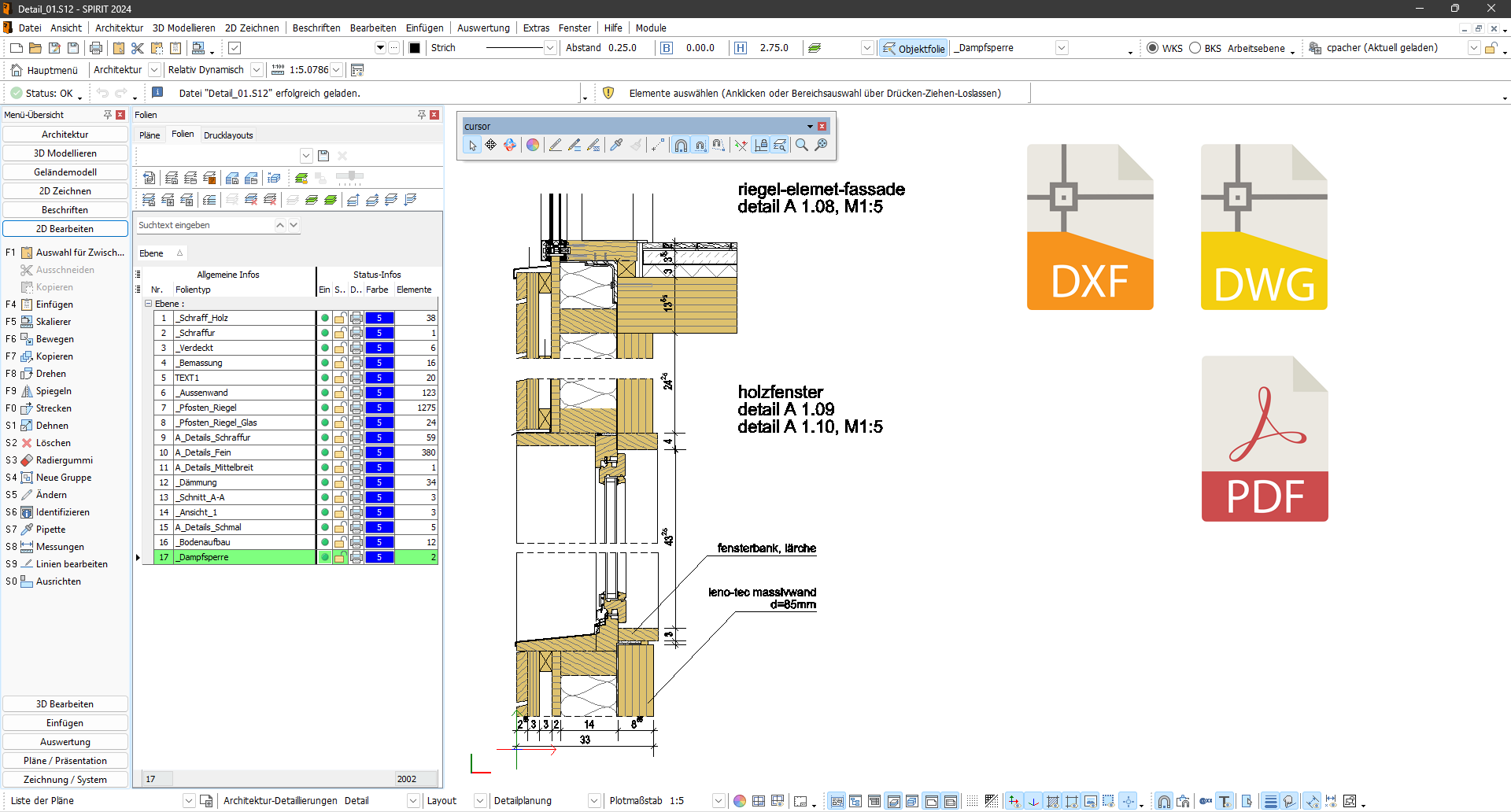
Task: Click the red delete-layer icon in Folien toolbar
Action: (x=252, y=200)
